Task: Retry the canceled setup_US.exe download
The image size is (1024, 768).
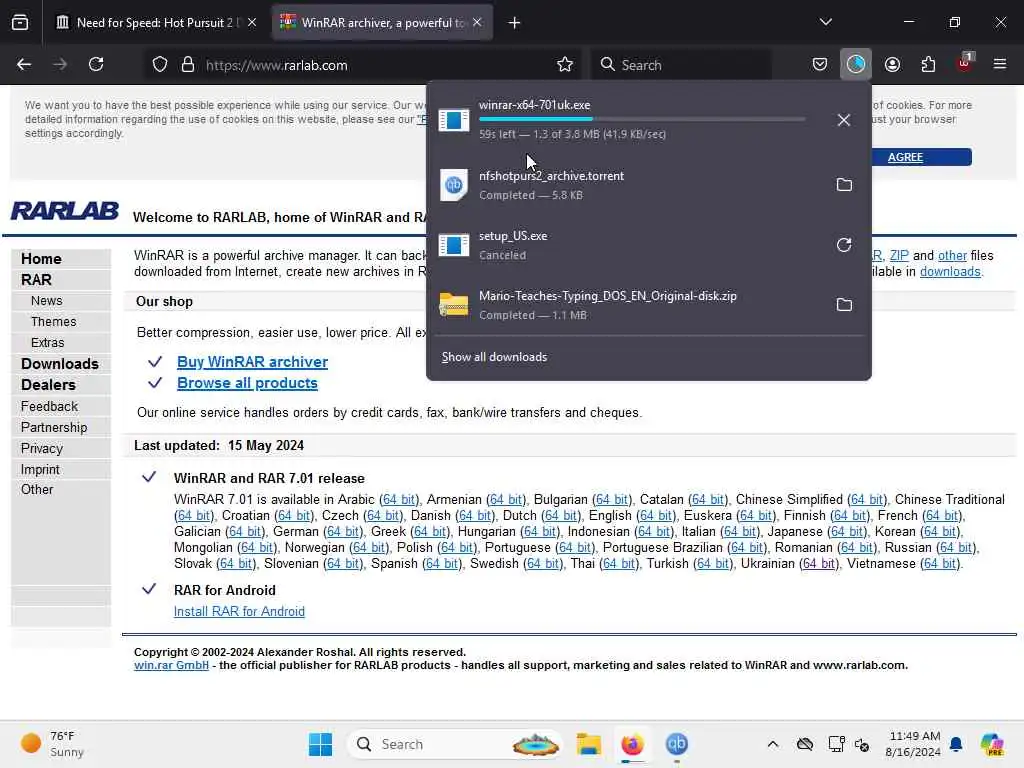Action: 844,245
